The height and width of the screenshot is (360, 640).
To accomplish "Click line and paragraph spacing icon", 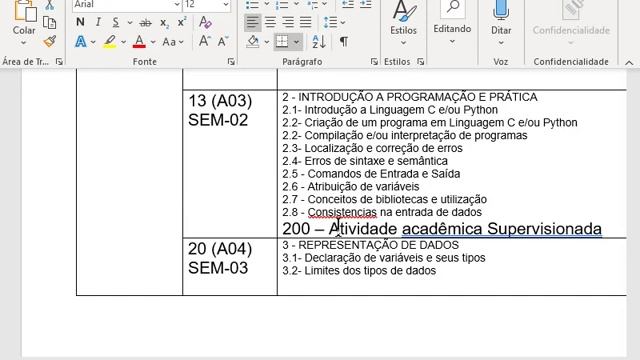I will coord(330,22).
